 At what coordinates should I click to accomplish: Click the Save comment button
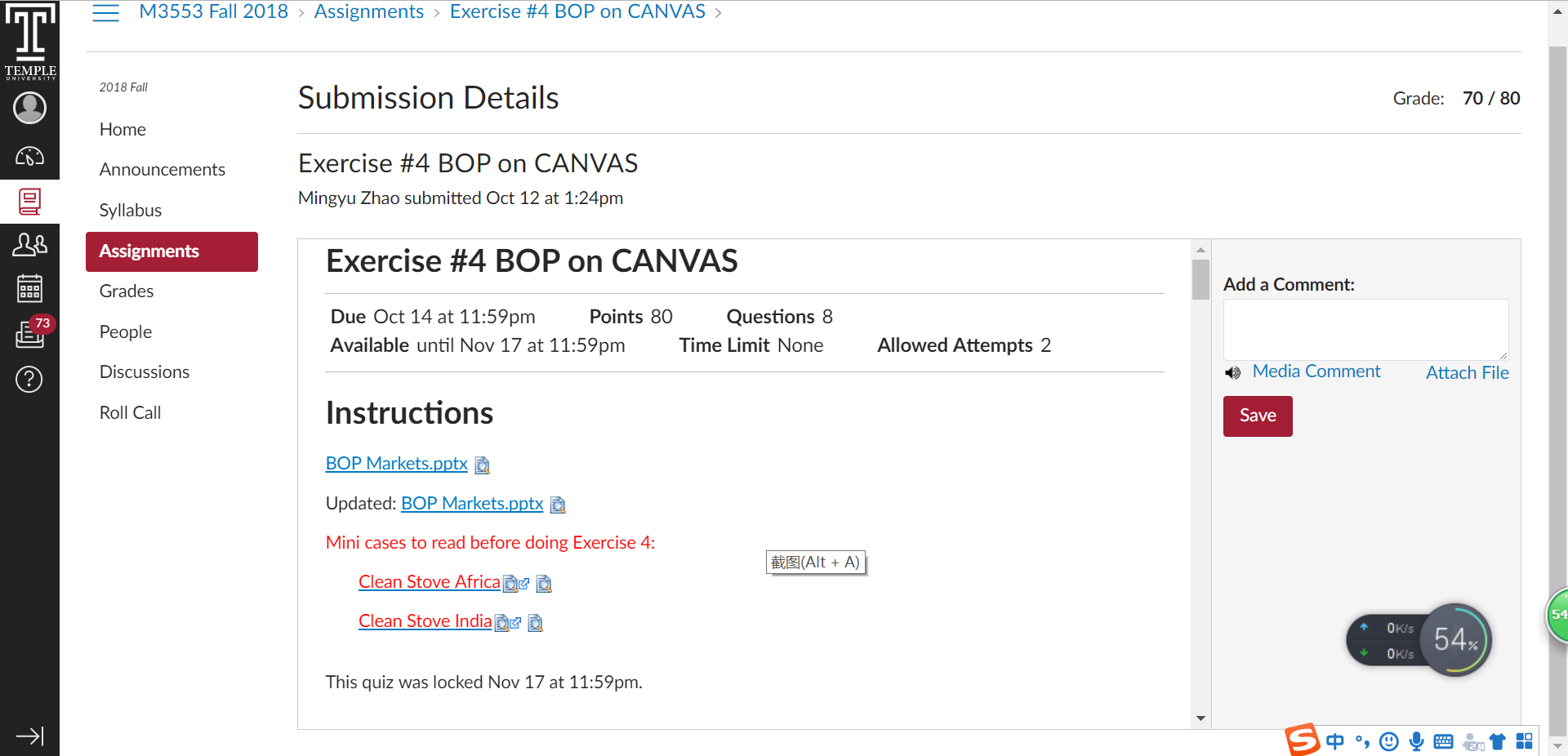1258,416
